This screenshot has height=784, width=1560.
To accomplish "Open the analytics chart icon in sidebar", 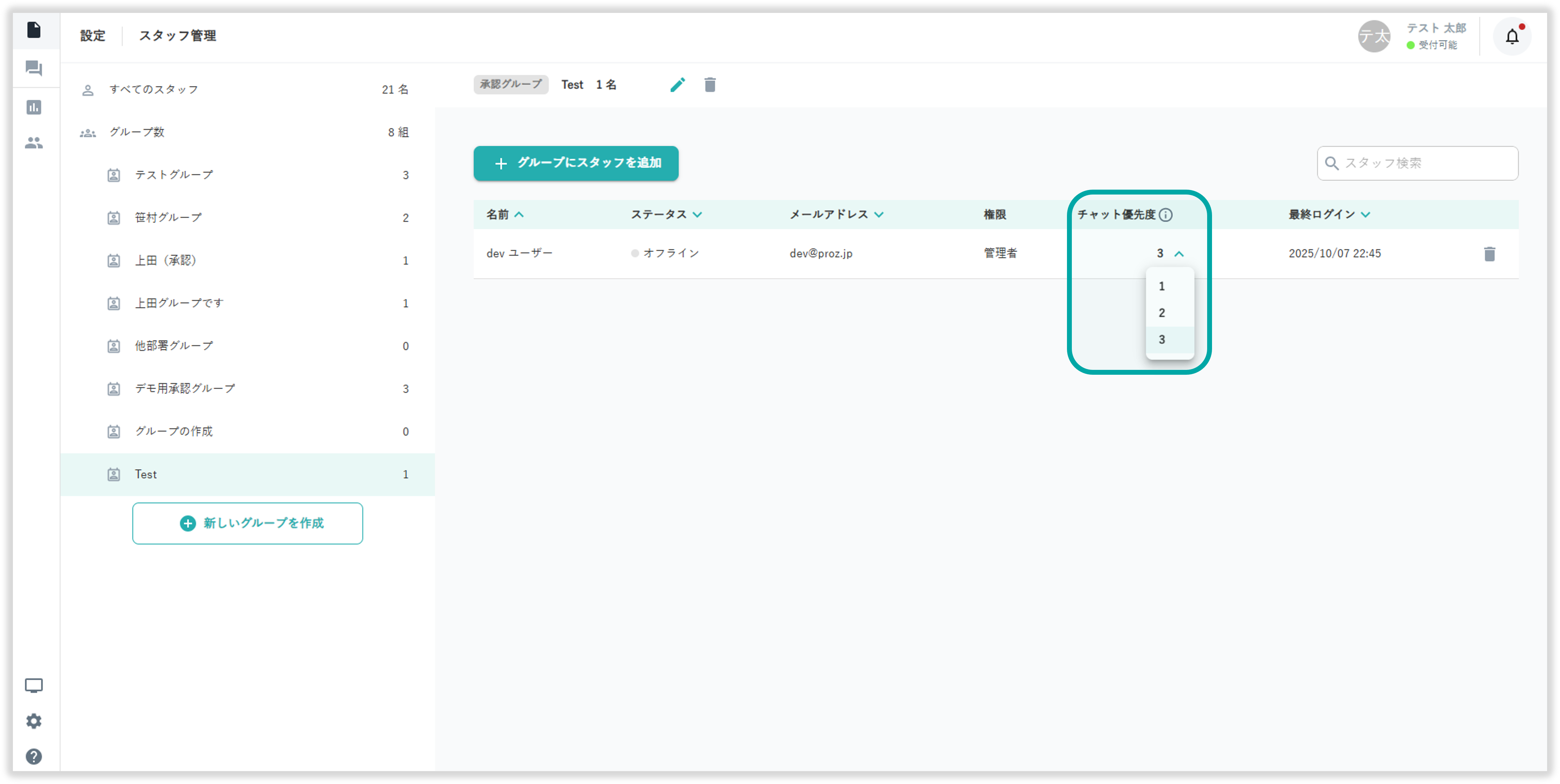I will click(34, 107).
